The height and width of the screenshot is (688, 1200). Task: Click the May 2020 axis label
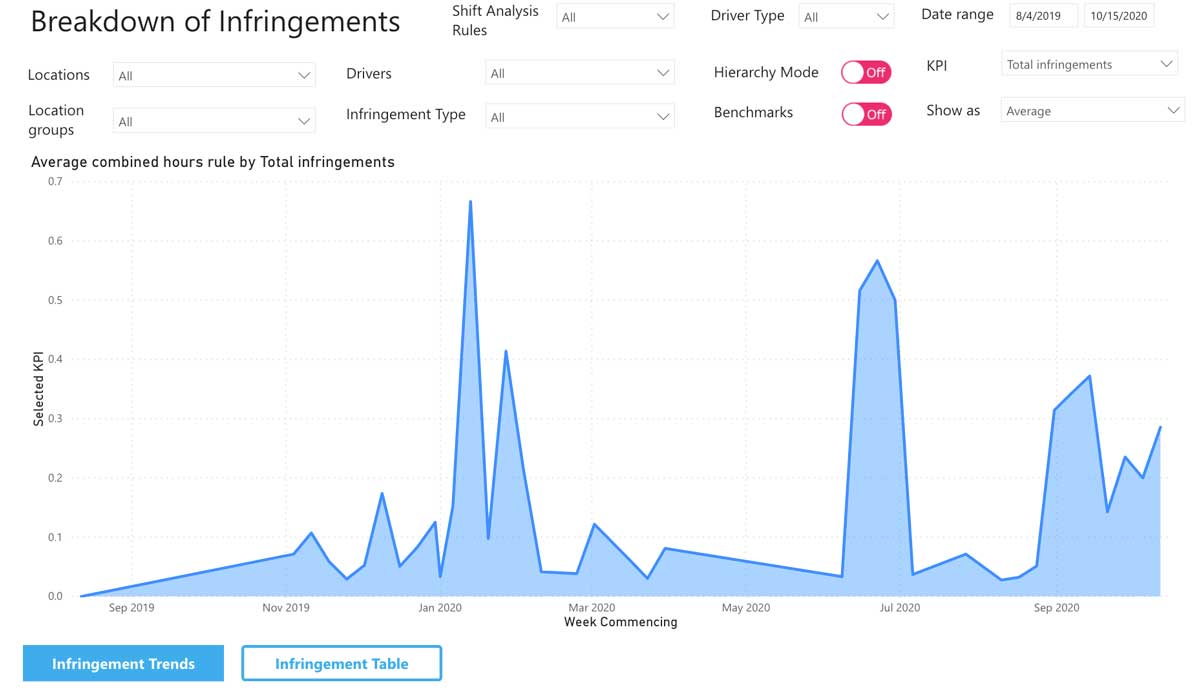(746, 607)
